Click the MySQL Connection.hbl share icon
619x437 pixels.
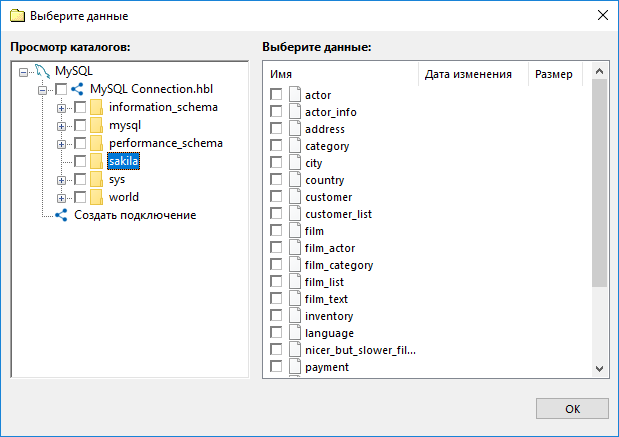coord(77,90)
